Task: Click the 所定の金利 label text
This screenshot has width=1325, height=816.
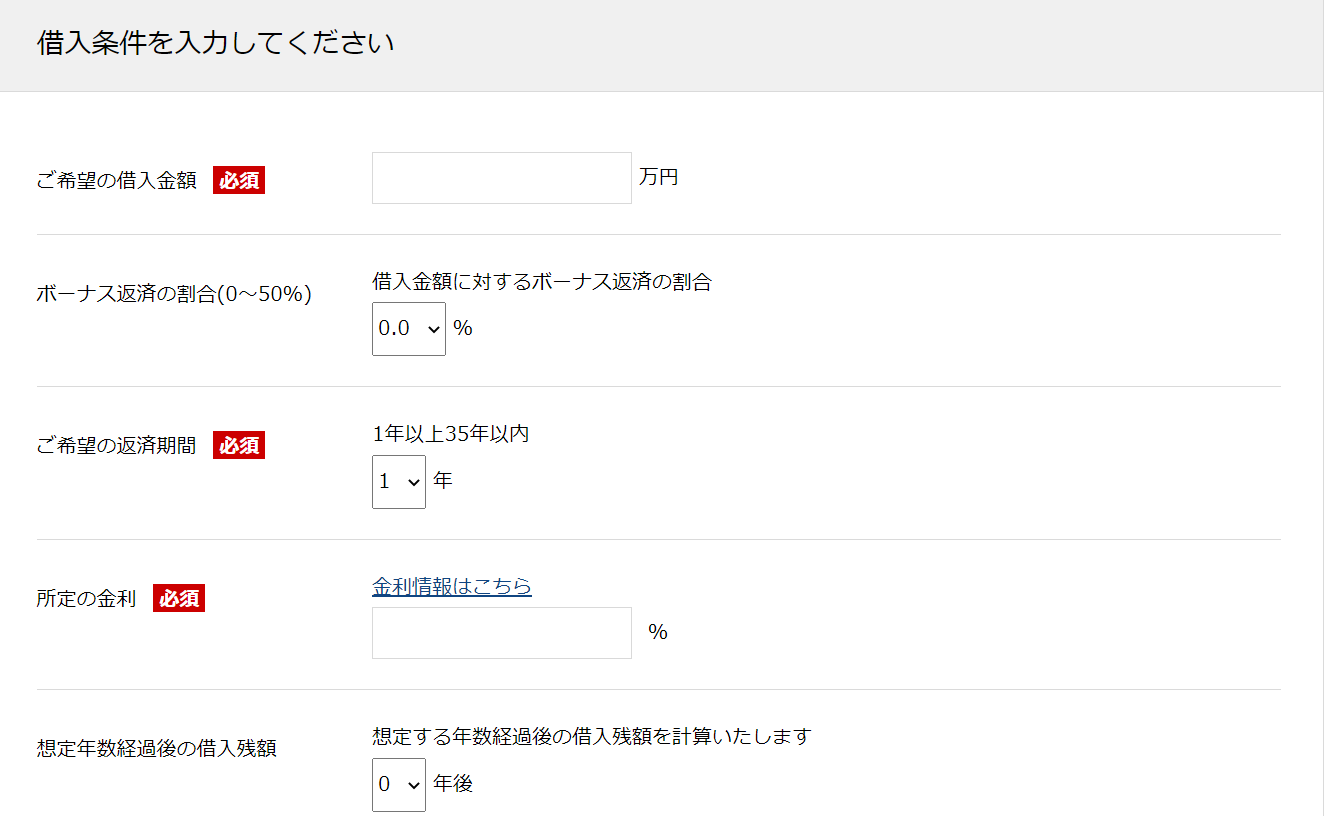Action: (87, 599)
